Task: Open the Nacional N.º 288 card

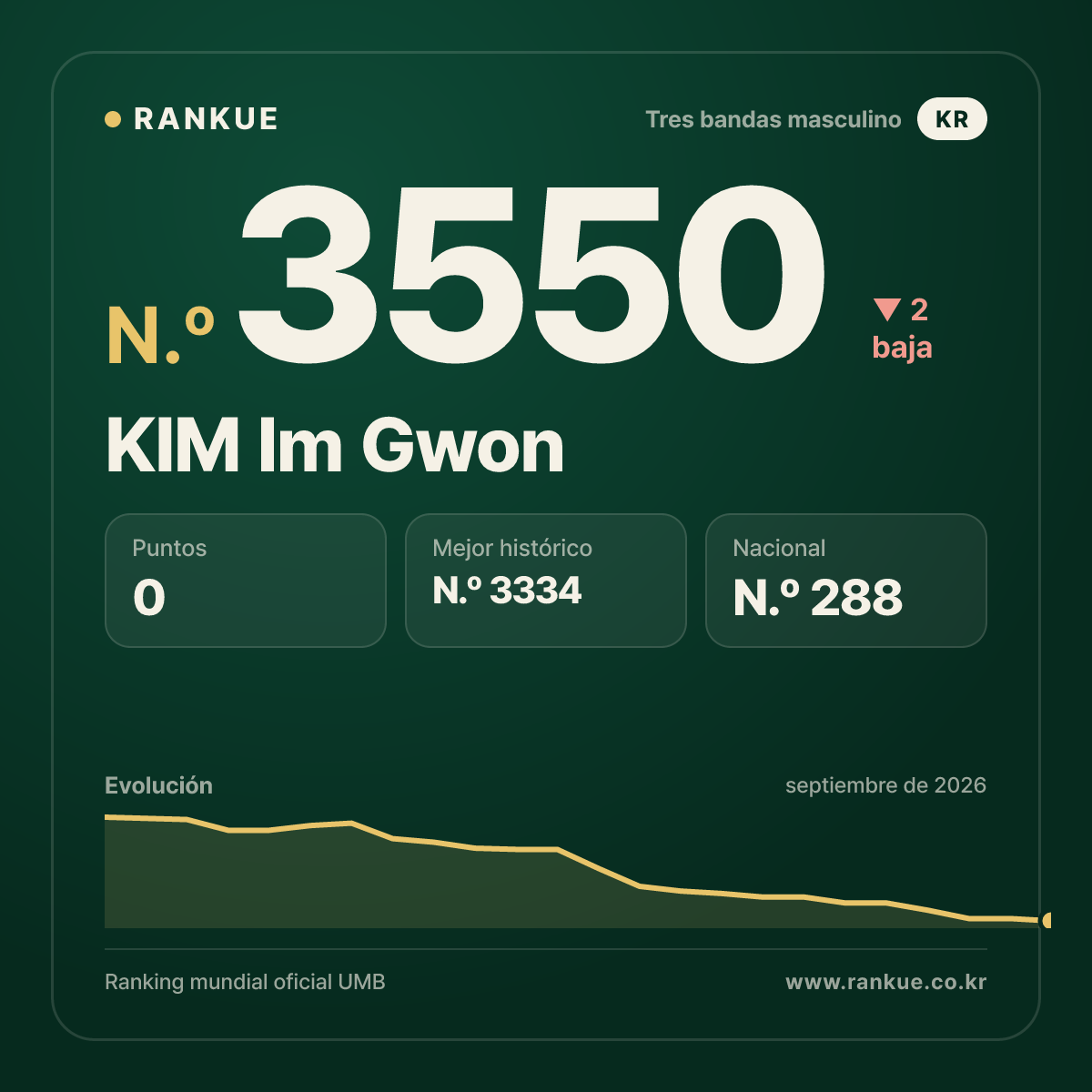Action: [846, 581]
